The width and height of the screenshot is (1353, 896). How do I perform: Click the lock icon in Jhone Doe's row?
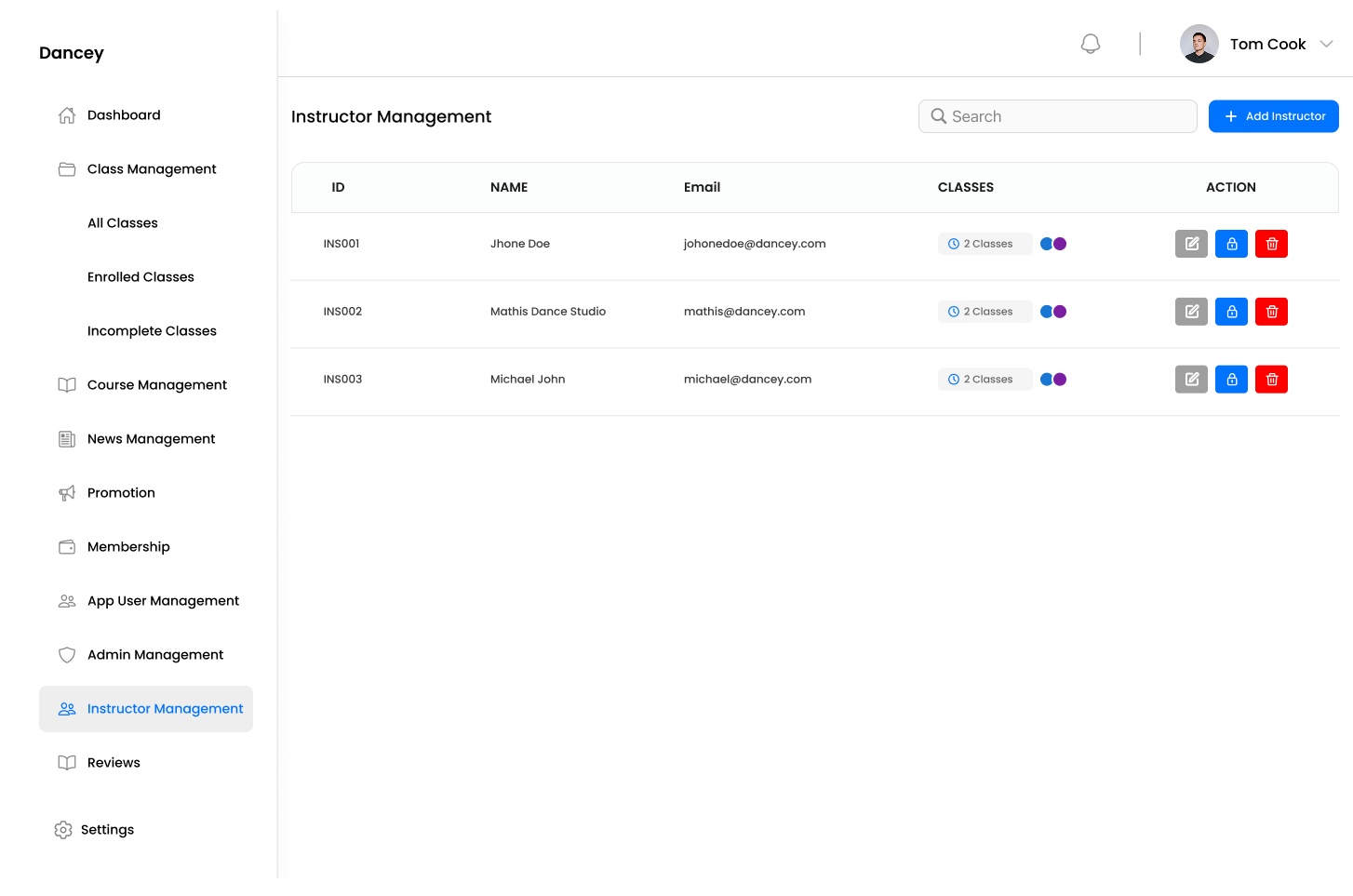(x=1231, y=244)
